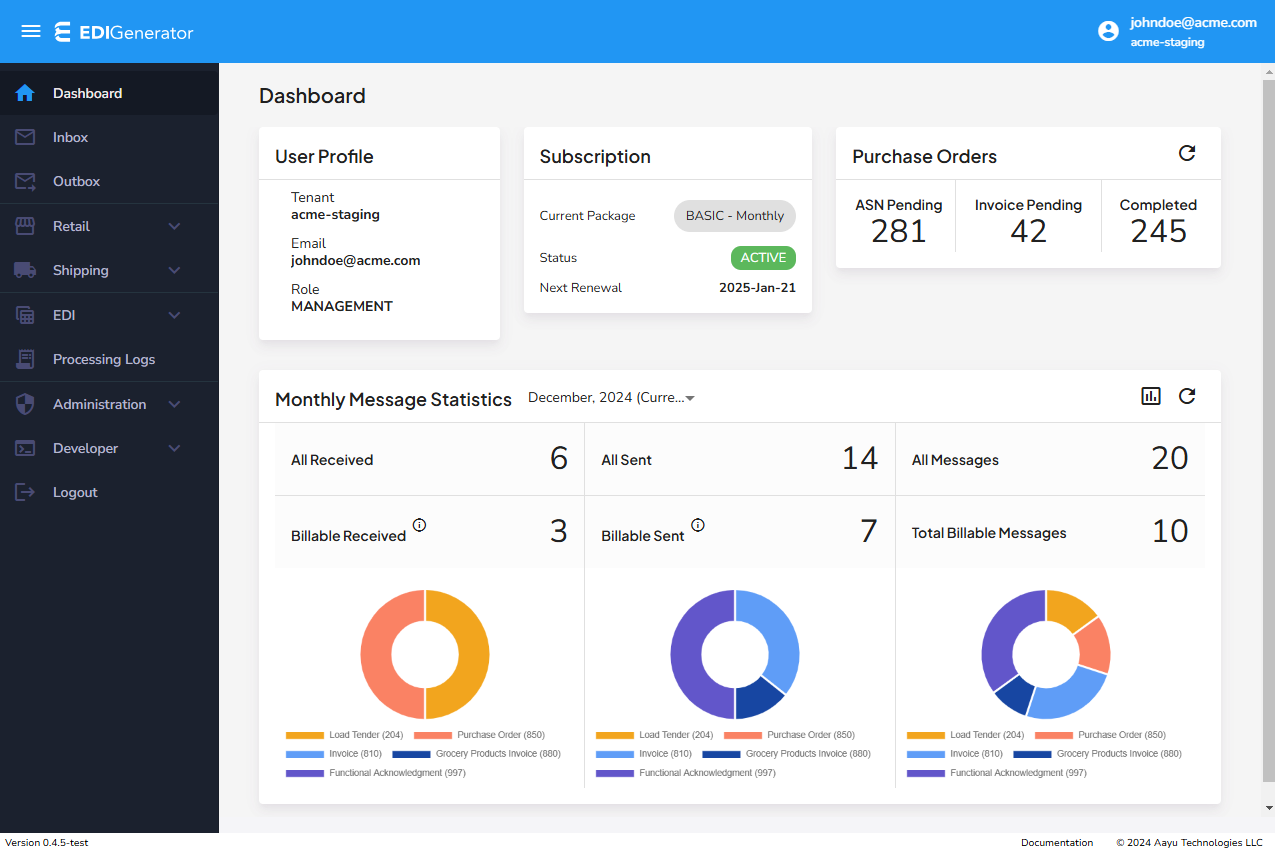Click the info icon beside Billable Sent

(x=697, y=524)
